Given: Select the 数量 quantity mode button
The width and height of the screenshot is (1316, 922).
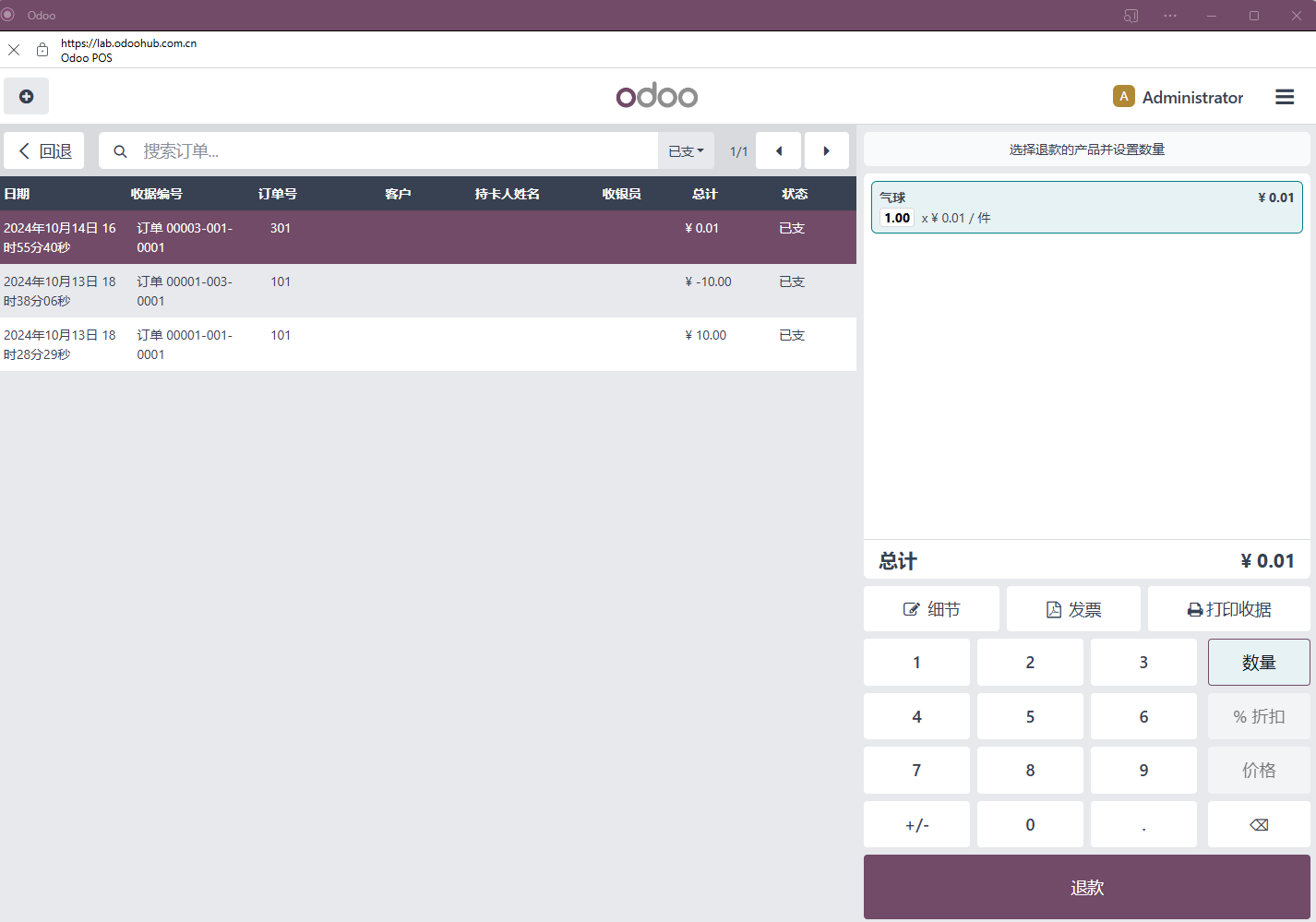Looking at the screenshot, I should pos(1259,662).
